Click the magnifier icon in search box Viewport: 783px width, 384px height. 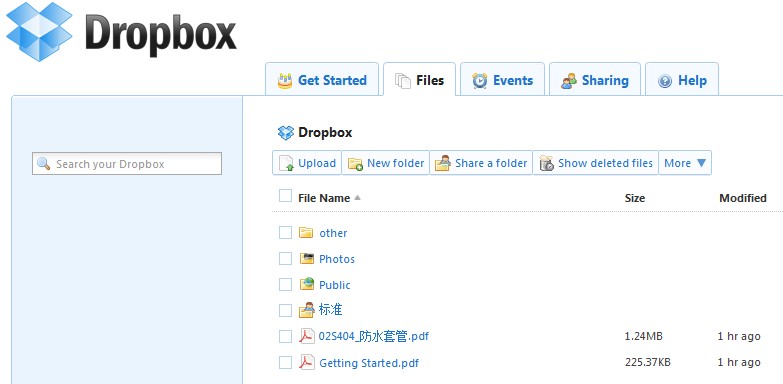(x=44, y=164)
